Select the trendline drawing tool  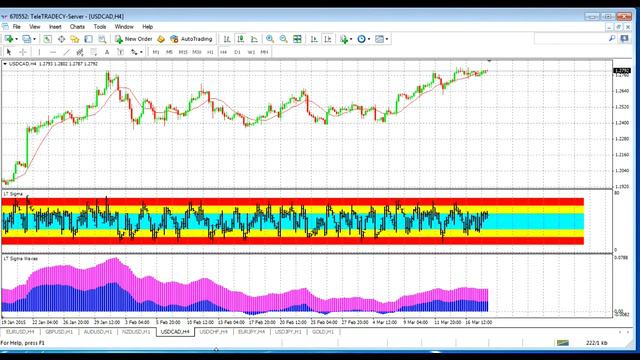(x=67, y=52)
